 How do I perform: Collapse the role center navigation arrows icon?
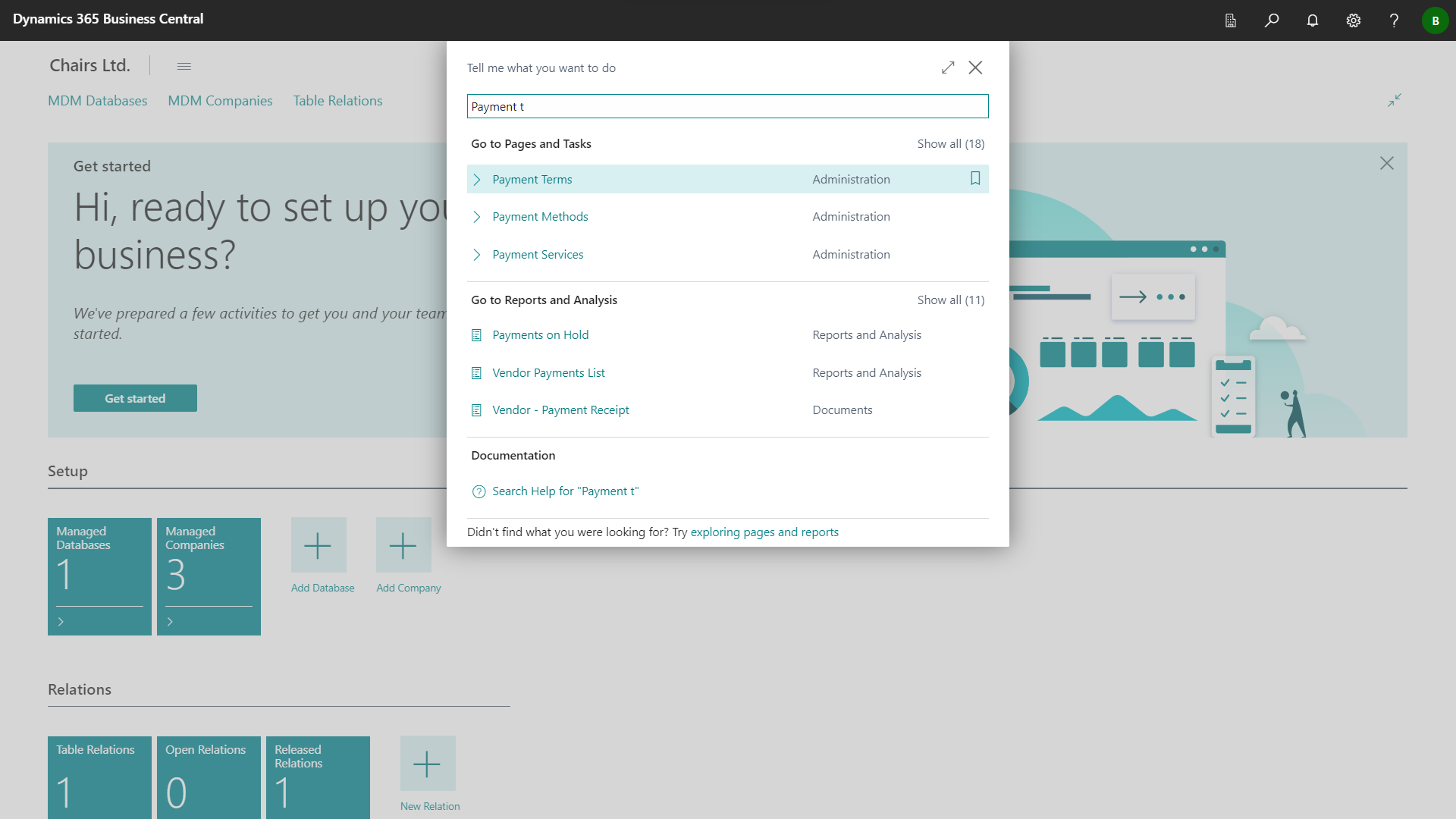point(1395,100)
